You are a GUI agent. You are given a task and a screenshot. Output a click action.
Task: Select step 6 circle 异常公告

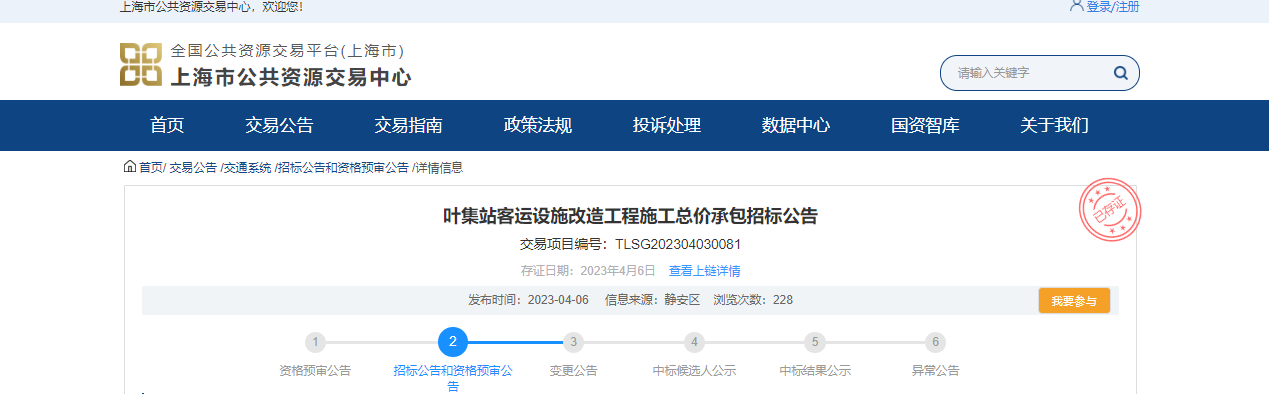[x=935, y=342]
